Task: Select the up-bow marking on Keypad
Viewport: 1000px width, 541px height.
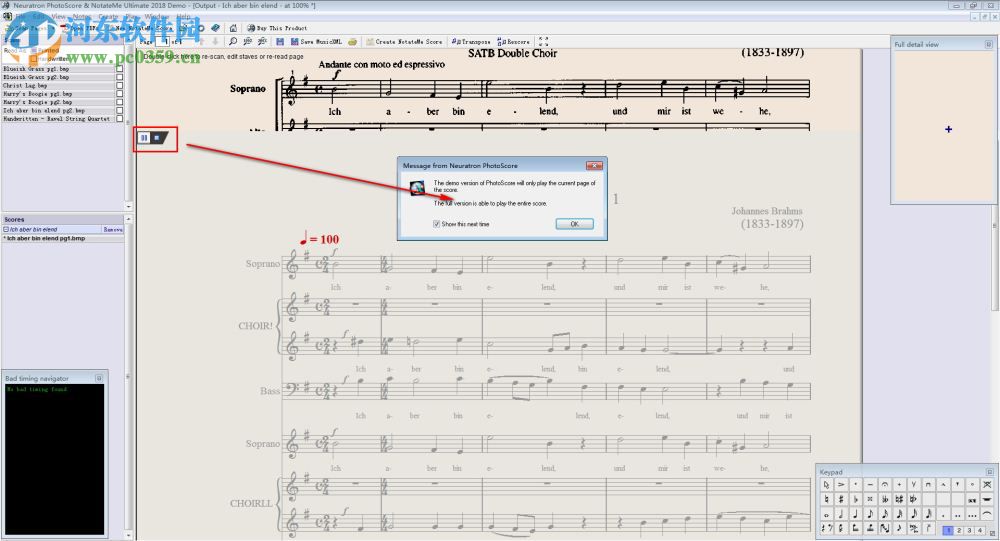Action: pos(914,484)
